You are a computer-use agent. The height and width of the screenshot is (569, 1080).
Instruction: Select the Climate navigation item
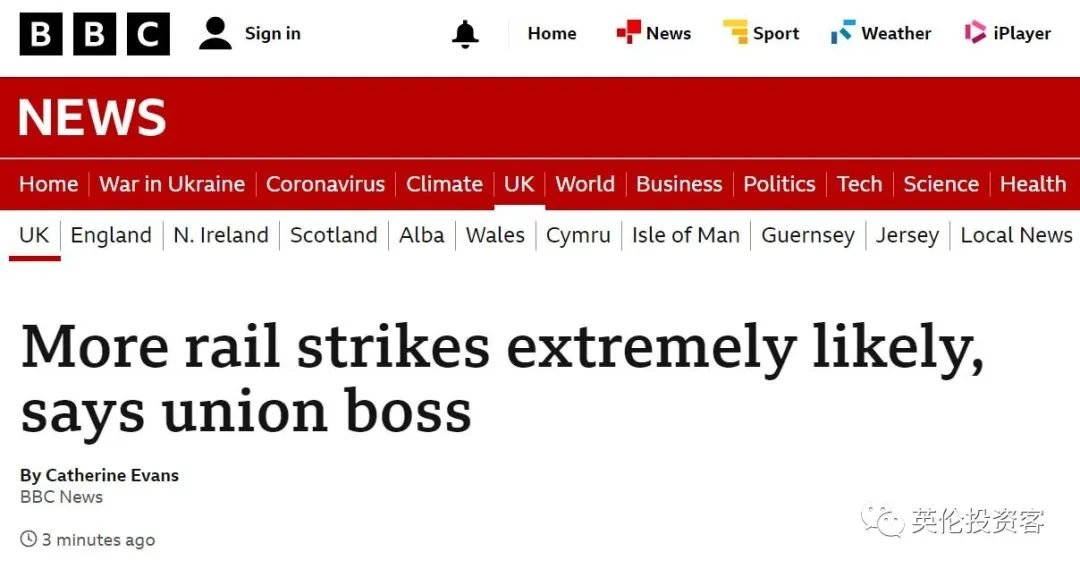click(x=444, y=184)
